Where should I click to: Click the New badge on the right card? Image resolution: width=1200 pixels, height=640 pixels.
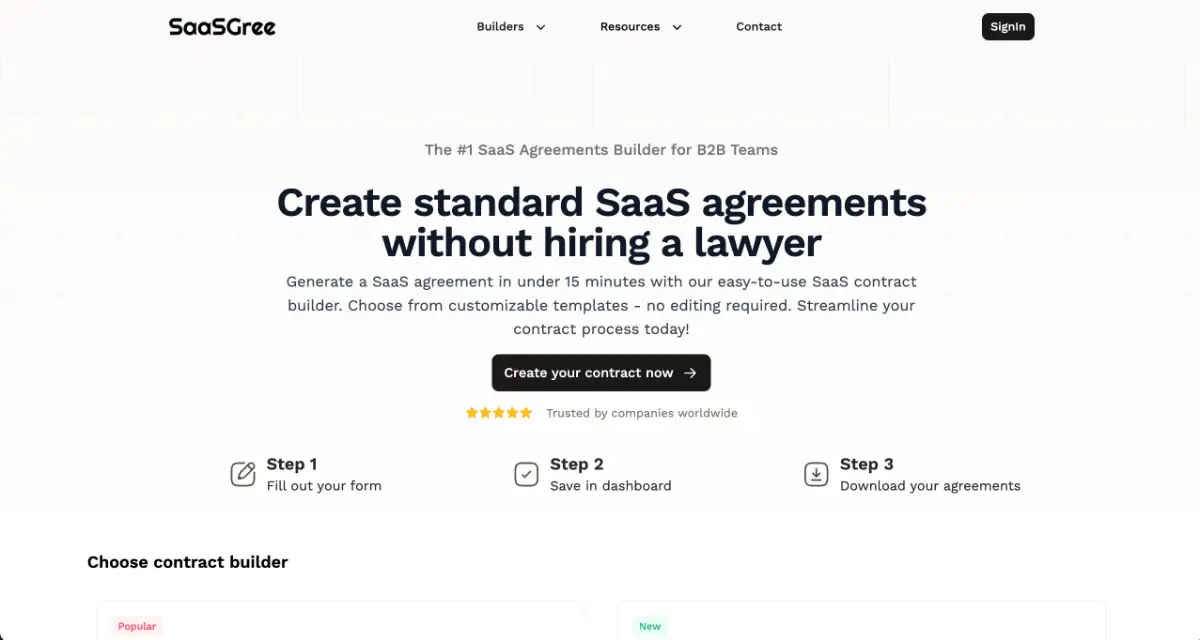click(650, 626)
